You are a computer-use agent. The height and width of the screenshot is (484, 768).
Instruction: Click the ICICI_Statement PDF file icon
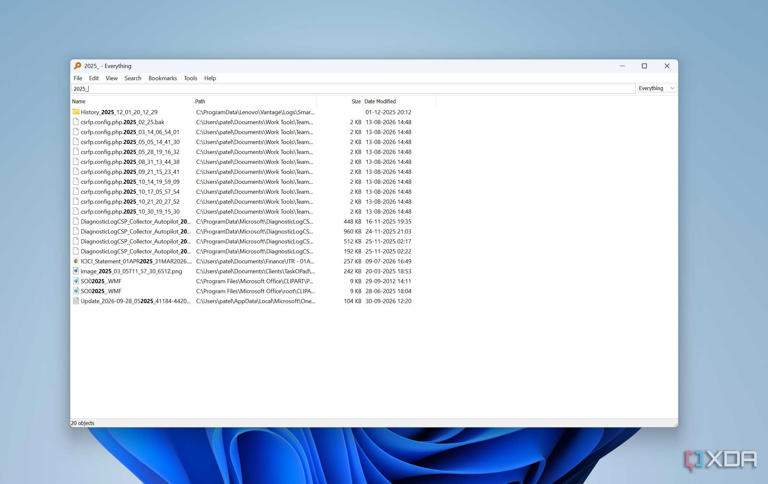76,261
